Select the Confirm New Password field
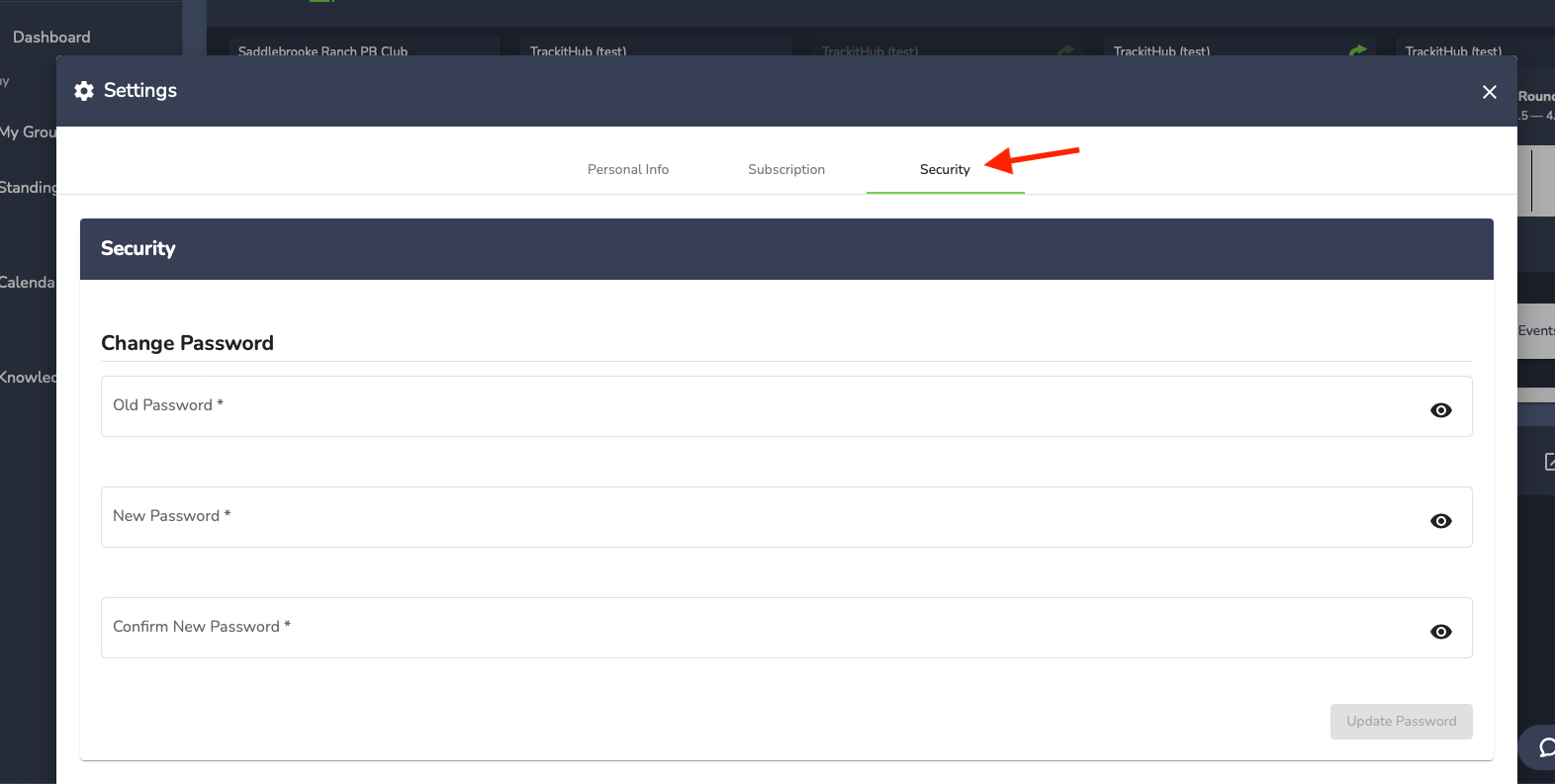The height and width of the screenshot is (784, 1555). [786, 628]
